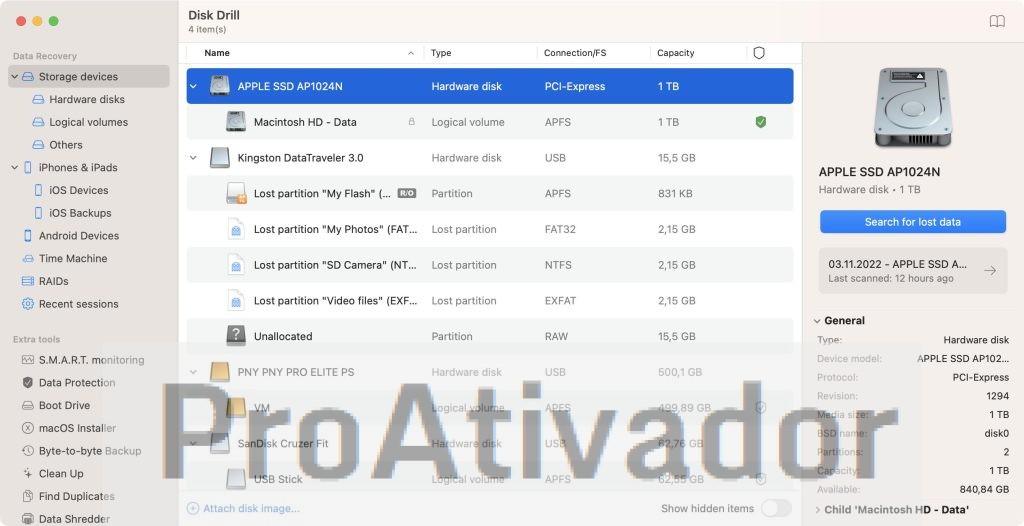
Task: Select the Kingston DataTraveler 3.0 disk row
Action: tap(490, 157)
